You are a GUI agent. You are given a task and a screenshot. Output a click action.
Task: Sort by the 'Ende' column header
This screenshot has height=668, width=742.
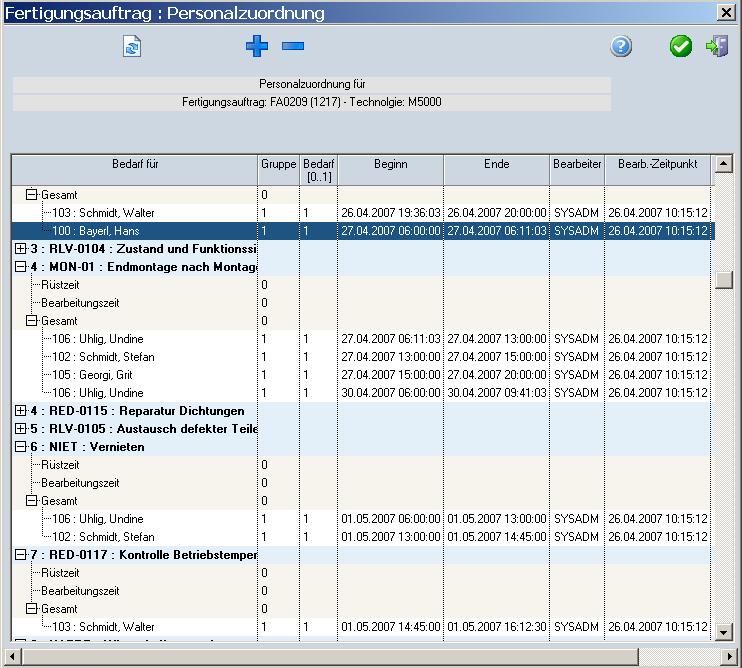(x=496, y=165)
